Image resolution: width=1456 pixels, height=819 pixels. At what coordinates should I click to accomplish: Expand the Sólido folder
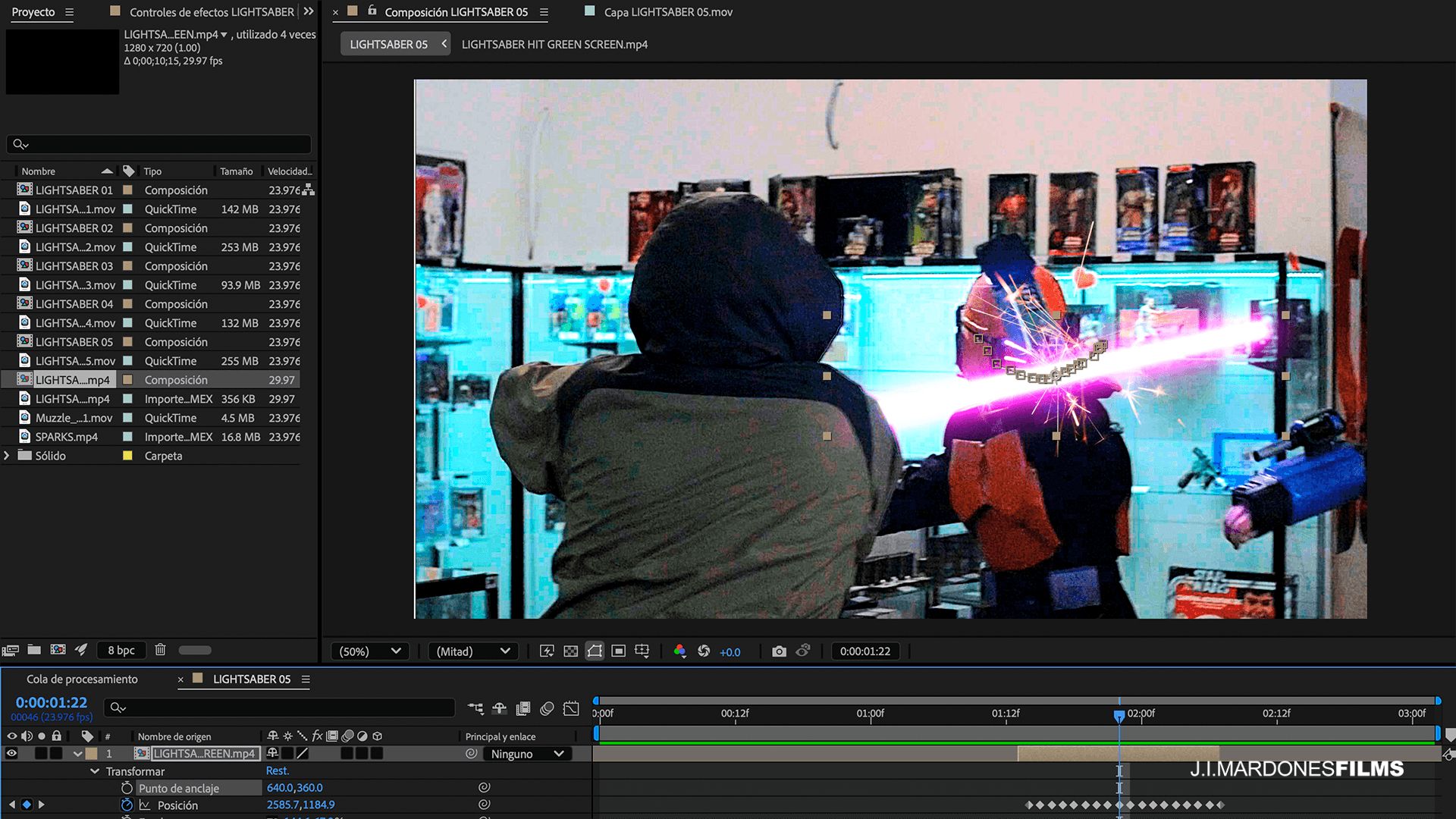7,456
